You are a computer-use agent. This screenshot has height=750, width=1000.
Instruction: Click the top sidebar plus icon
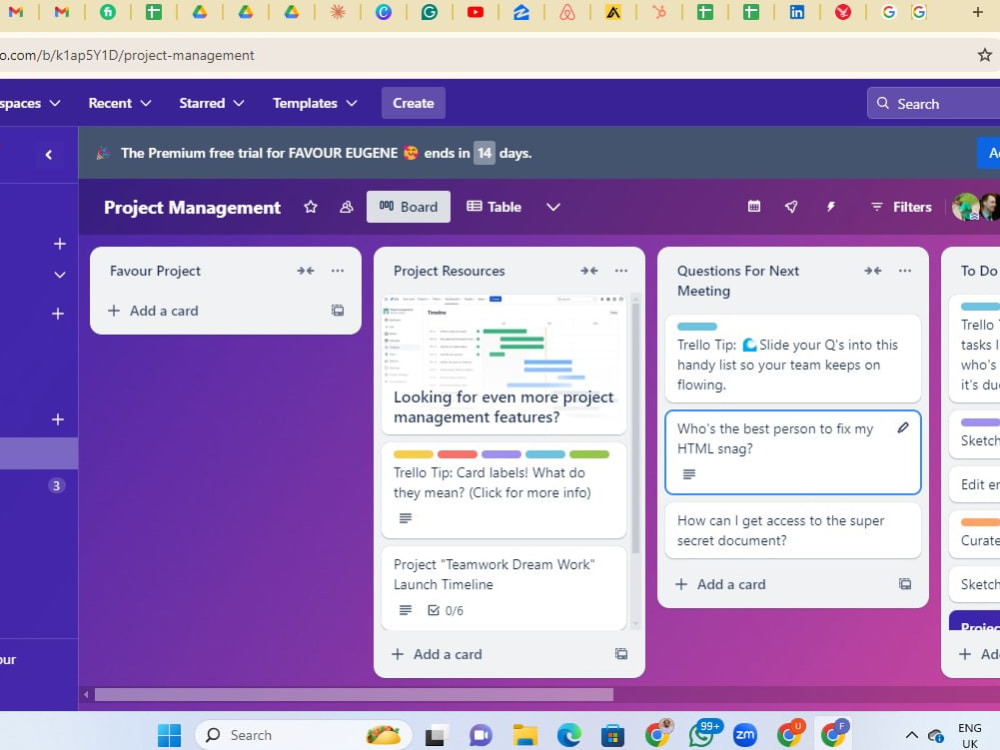point(60,244)
